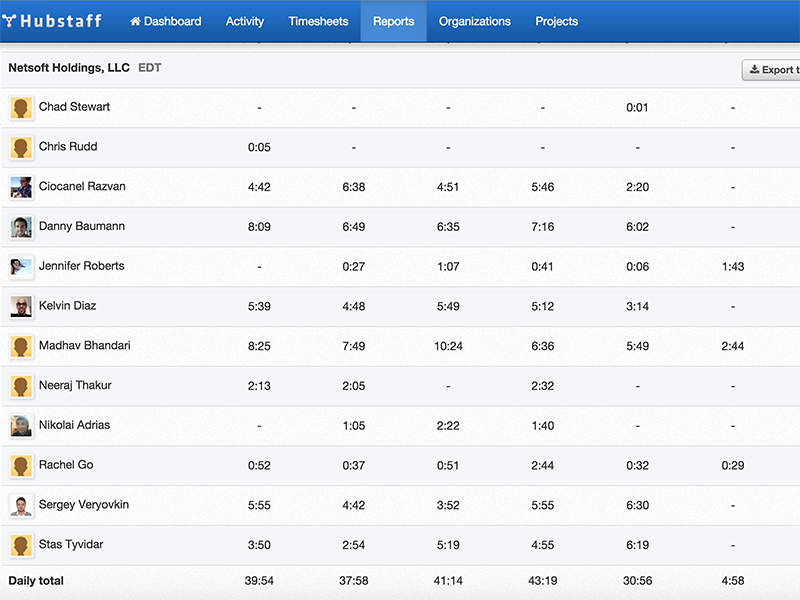
Task: Click Madhav Bhandari's 10:24 entry
Action: point(448,346)
